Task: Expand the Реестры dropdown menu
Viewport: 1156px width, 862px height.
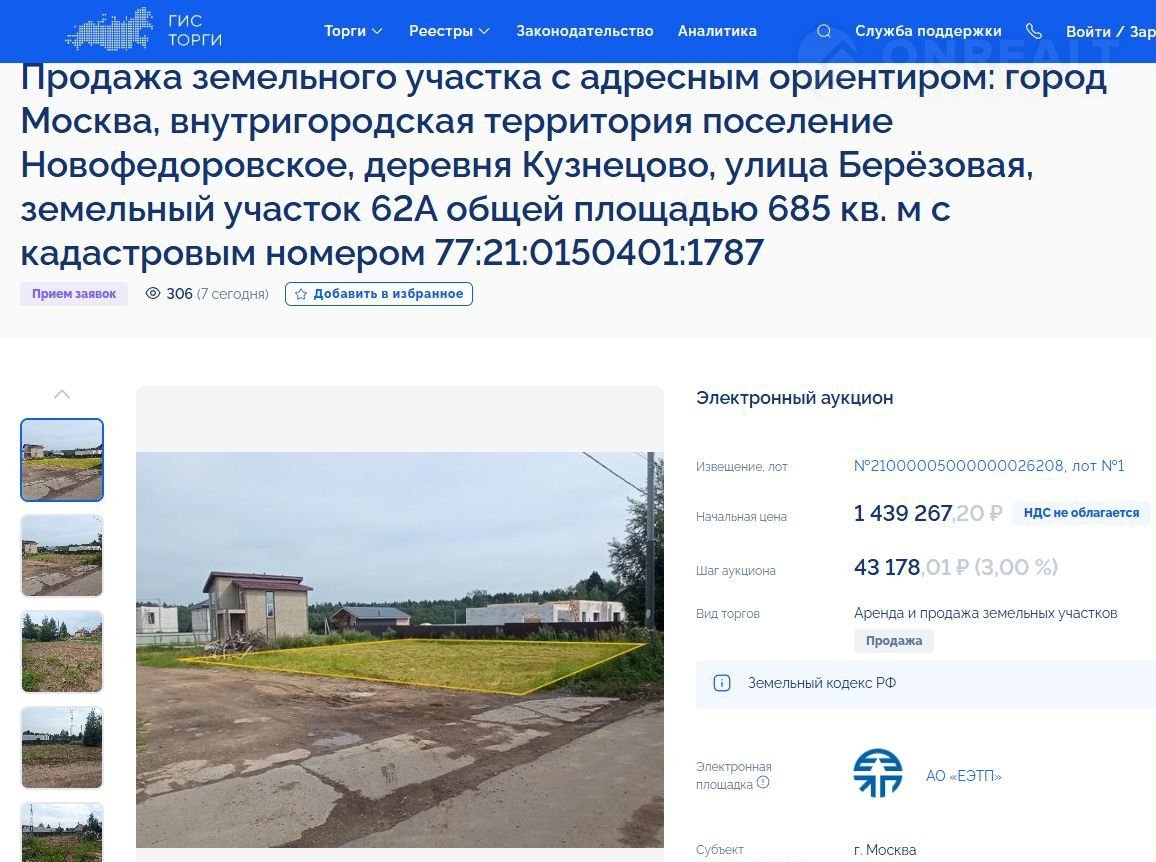Action: click(449, 31)
